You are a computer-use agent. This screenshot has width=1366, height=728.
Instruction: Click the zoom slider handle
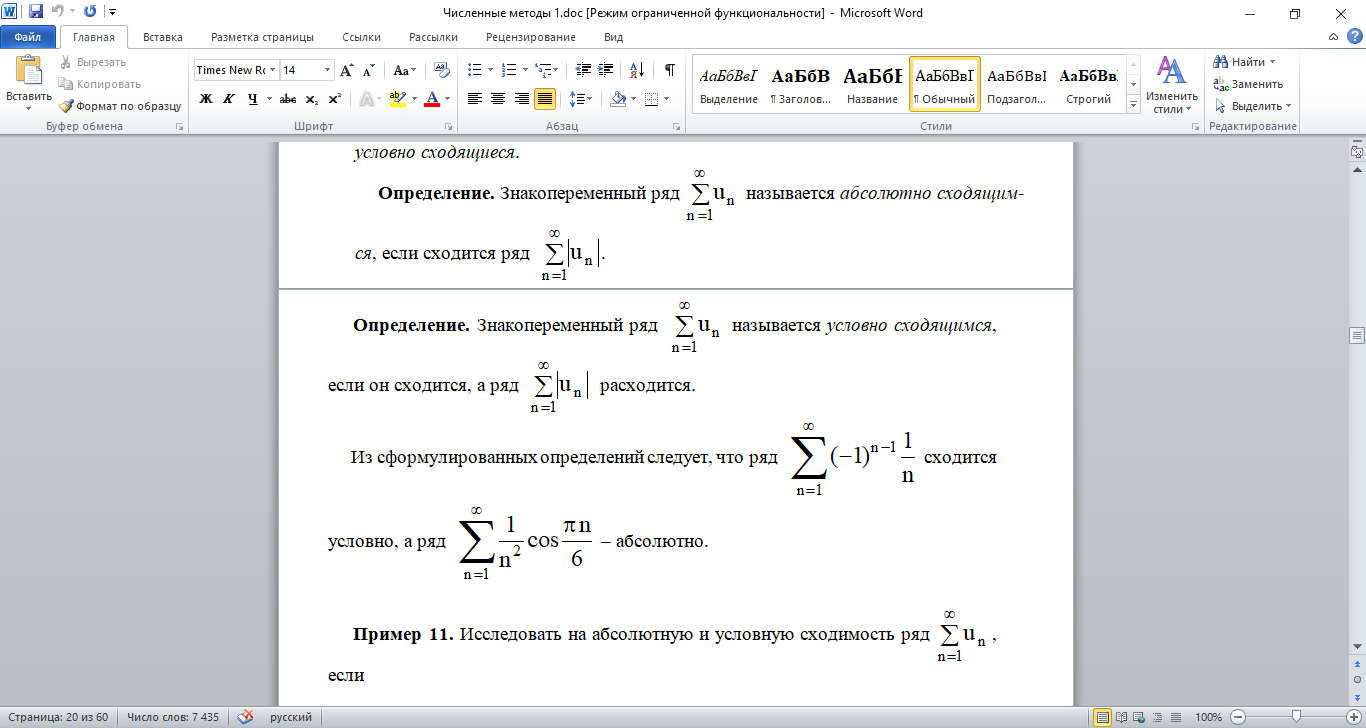click(x=1296, y=717)
